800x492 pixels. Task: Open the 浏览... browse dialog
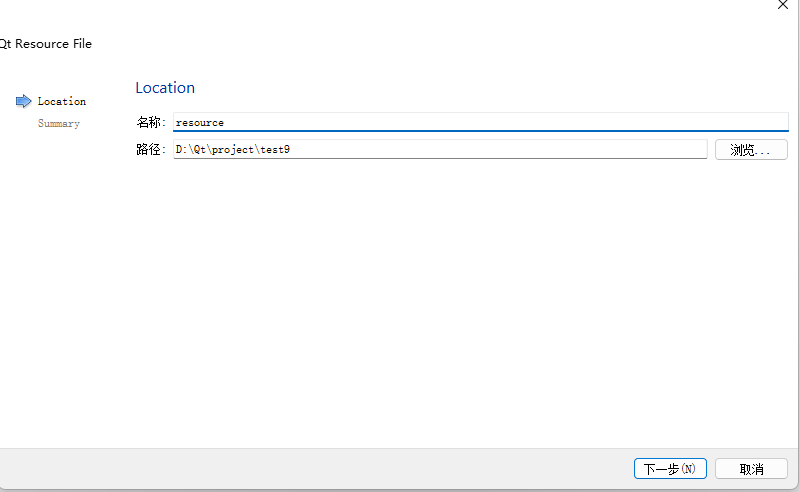pyautogui.click(x=751, y=150)
